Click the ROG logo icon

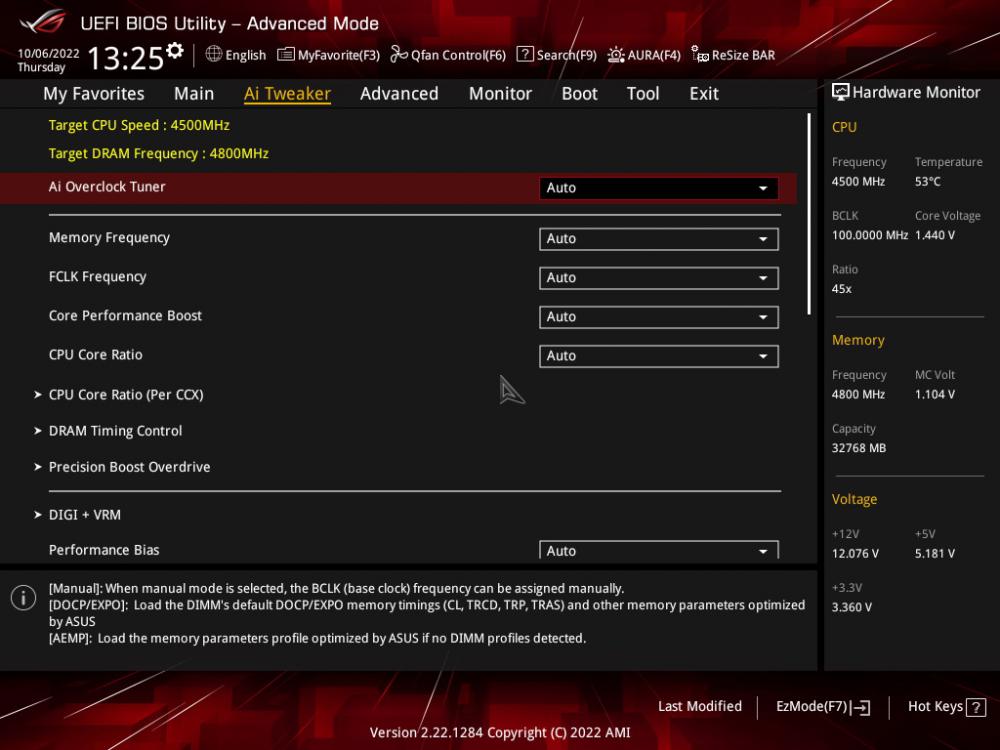[x=42, y=22]
